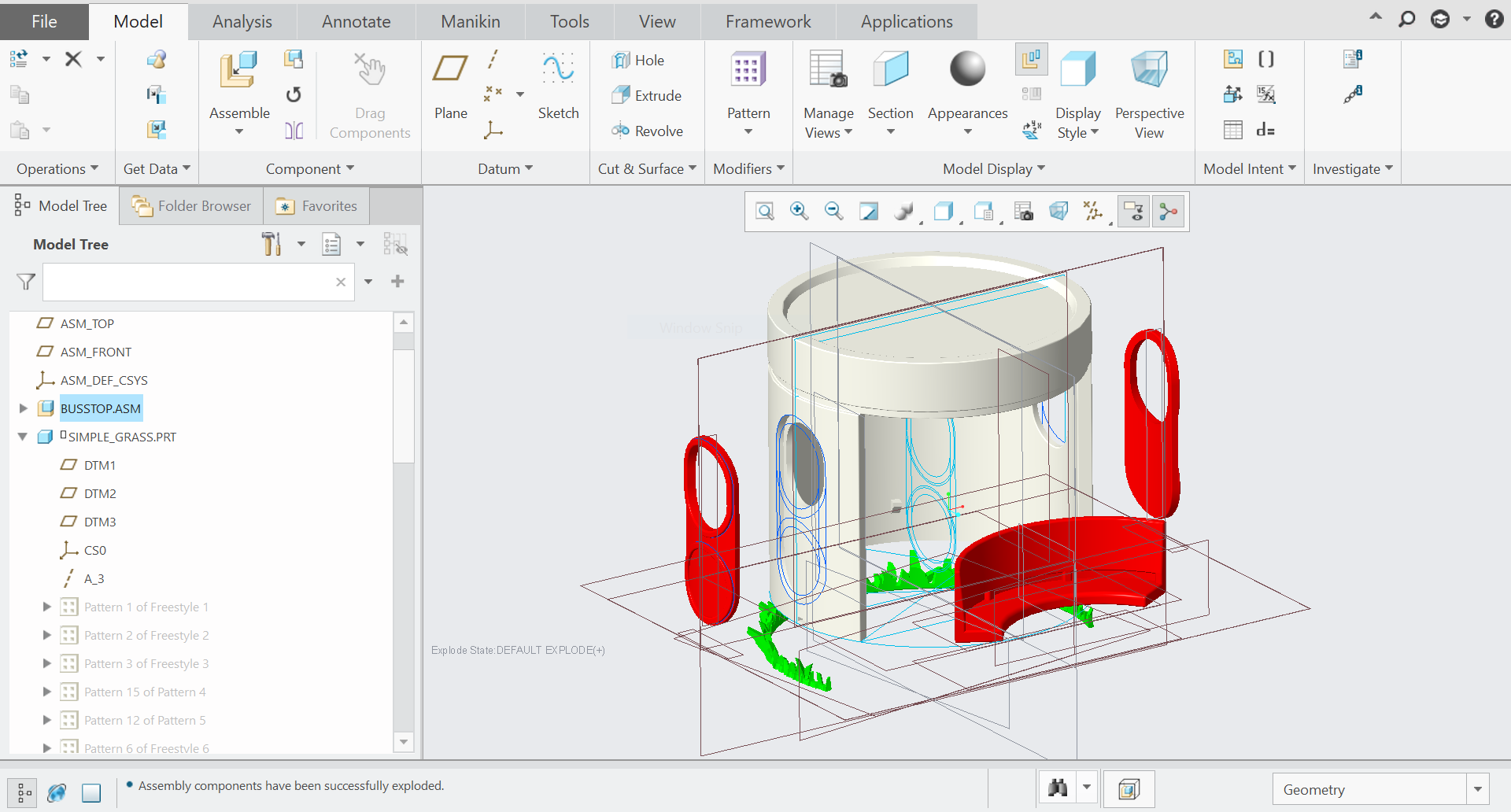Expand the BUSSTOP.ASM tree node
The width and height of the screenshot is (1511, 812).
tap(24, 408)
